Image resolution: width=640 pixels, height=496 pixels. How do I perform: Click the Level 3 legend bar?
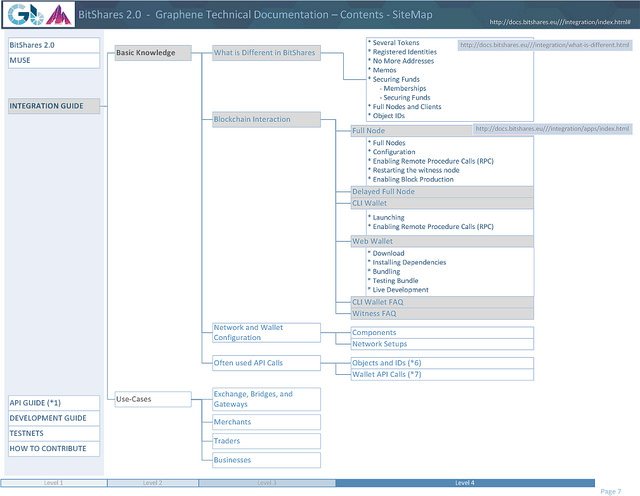click(x=267, y=483)
